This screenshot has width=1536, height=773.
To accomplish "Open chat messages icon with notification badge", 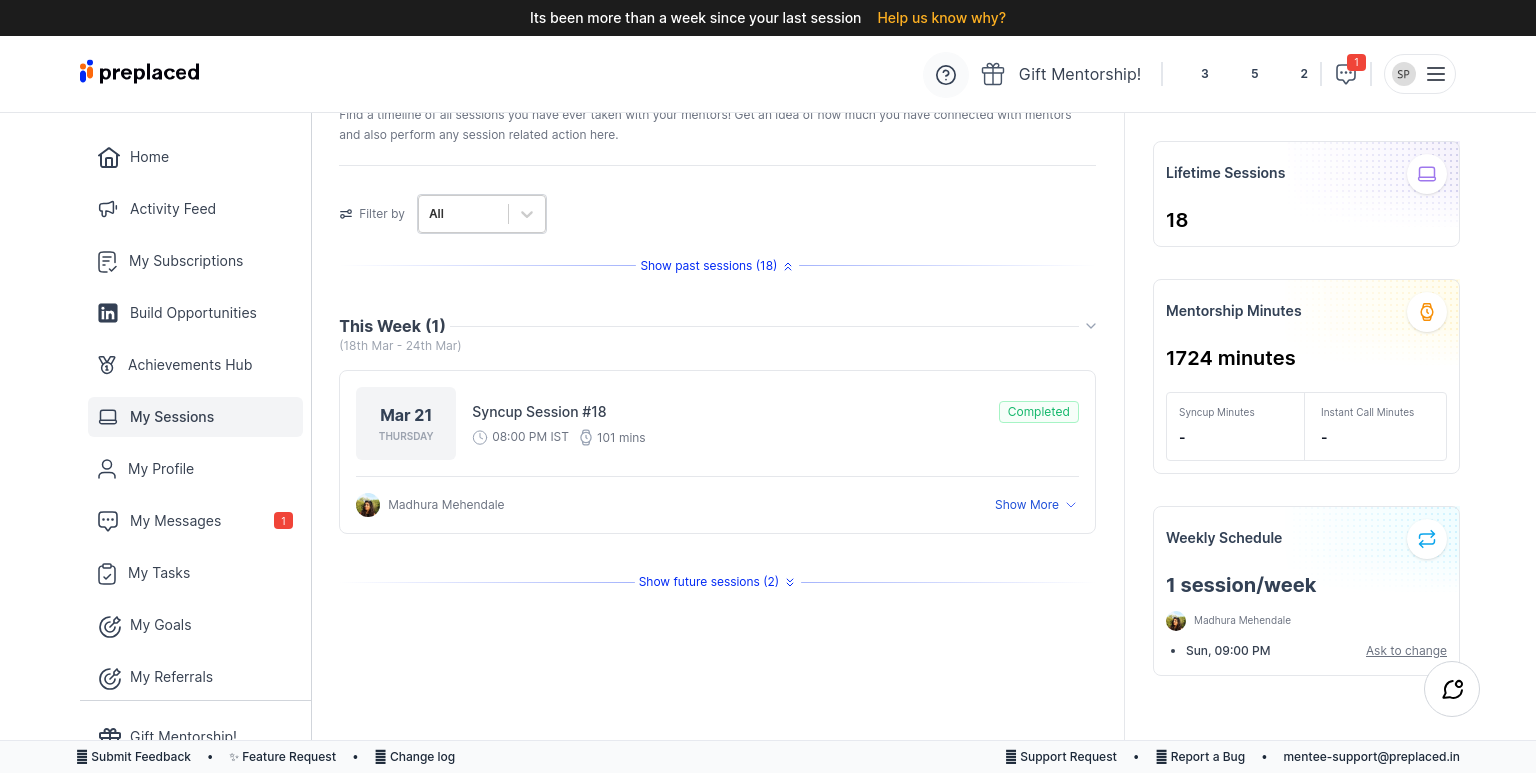I will tap(1346, 74).
